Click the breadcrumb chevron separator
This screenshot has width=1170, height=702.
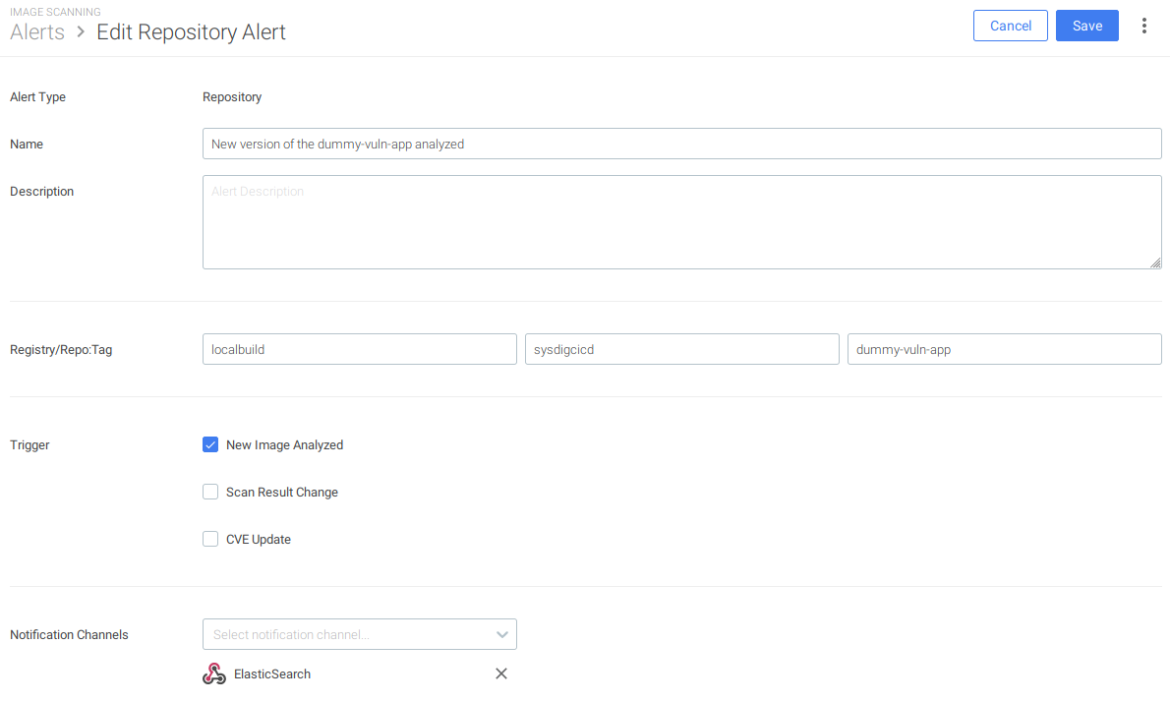click(81, 32)
